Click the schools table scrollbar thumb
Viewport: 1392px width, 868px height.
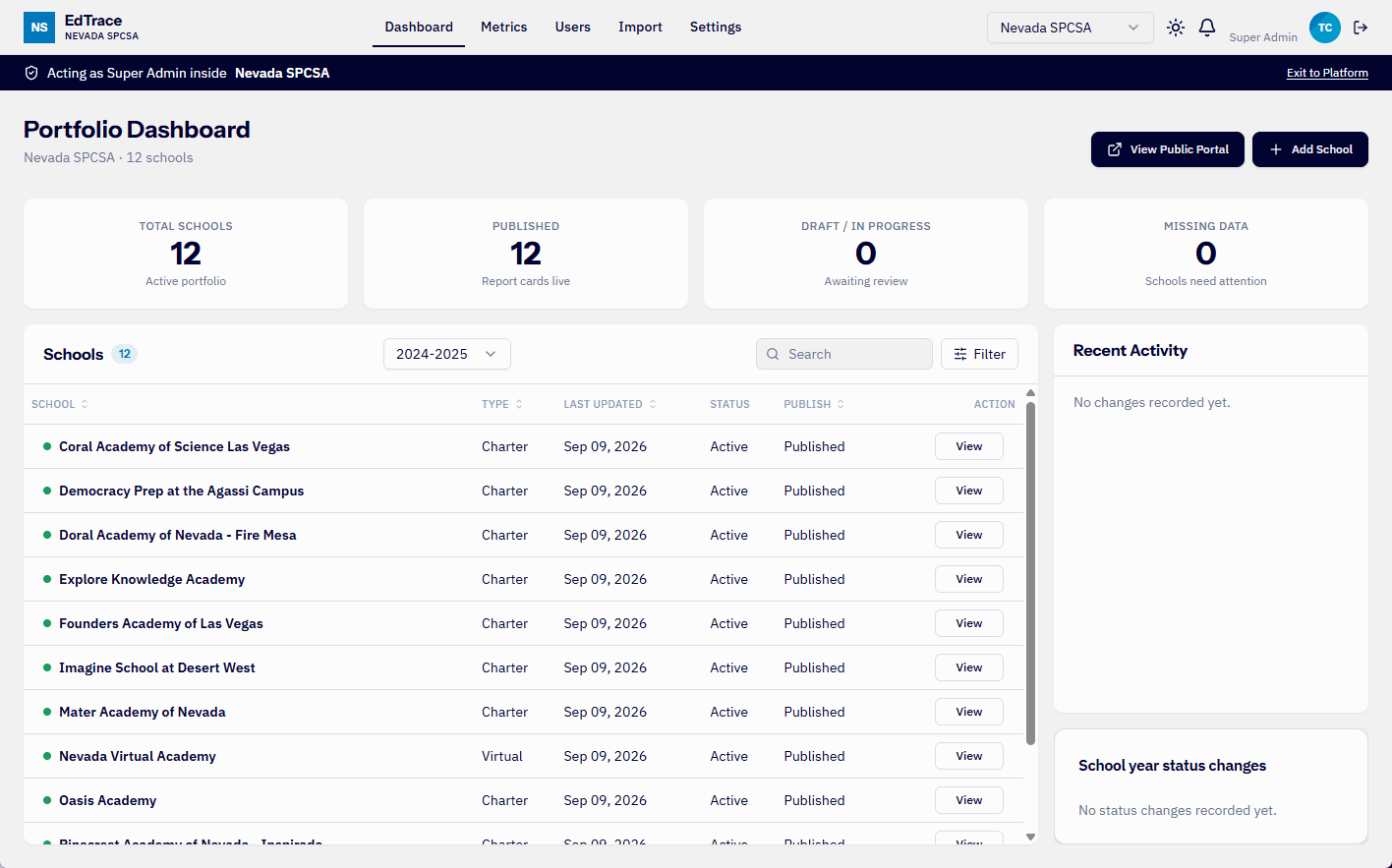point(1030,573)
